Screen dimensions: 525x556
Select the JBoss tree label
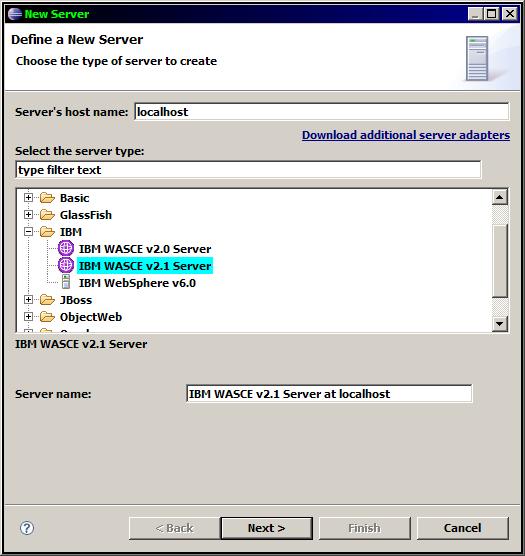point(76,300)
